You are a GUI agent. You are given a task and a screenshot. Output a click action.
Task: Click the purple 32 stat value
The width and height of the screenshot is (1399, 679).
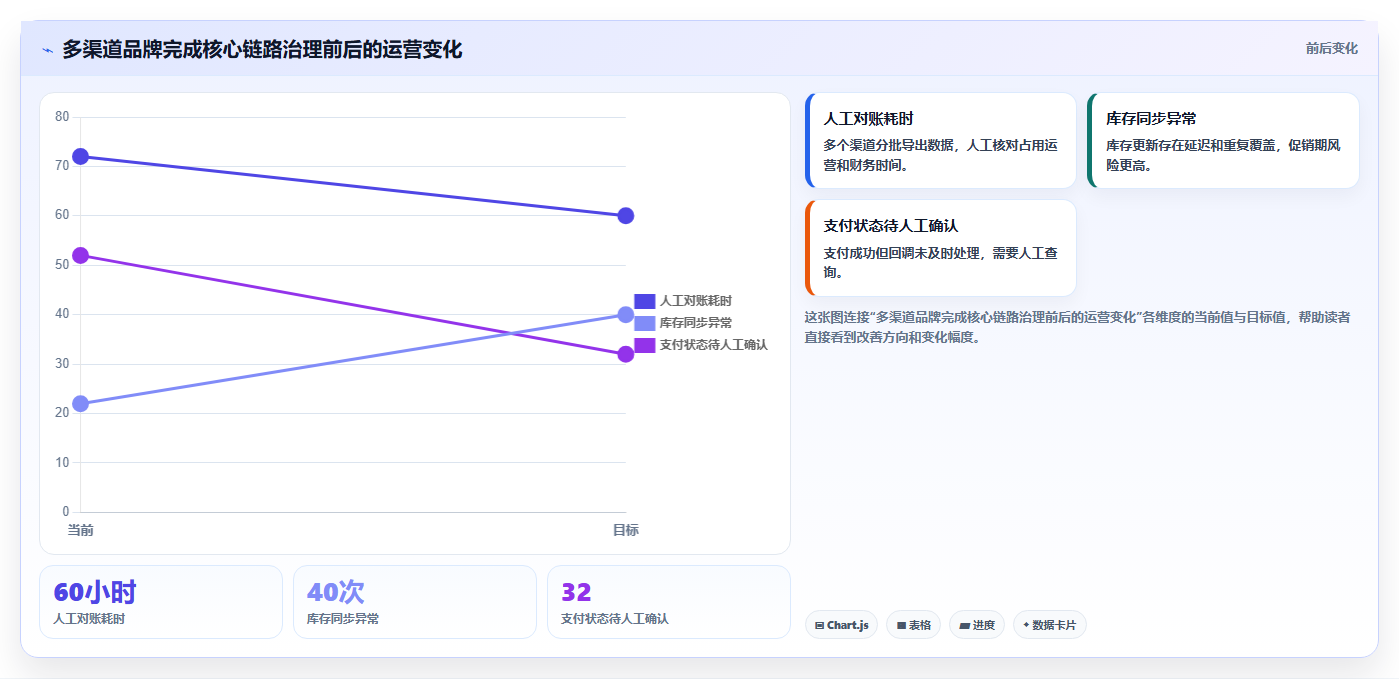pos(577,592)
